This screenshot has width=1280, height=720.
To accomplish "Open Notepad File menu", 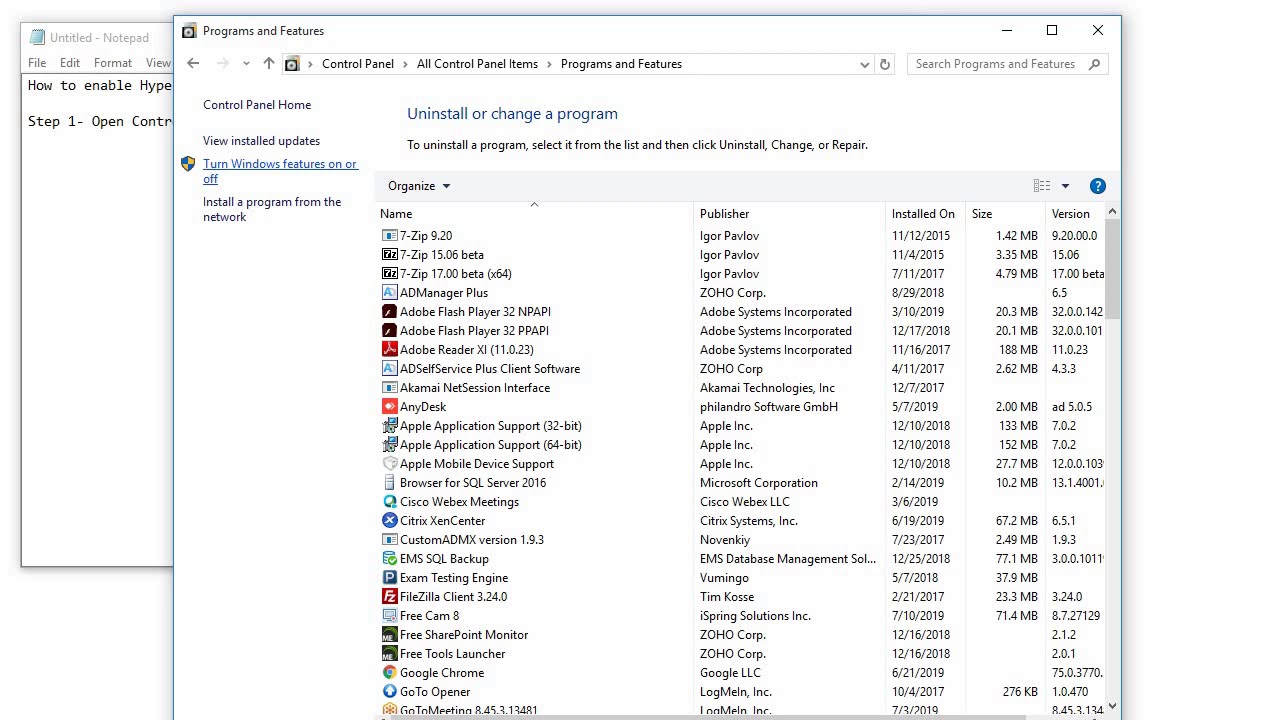I will (x=37, y=63).
